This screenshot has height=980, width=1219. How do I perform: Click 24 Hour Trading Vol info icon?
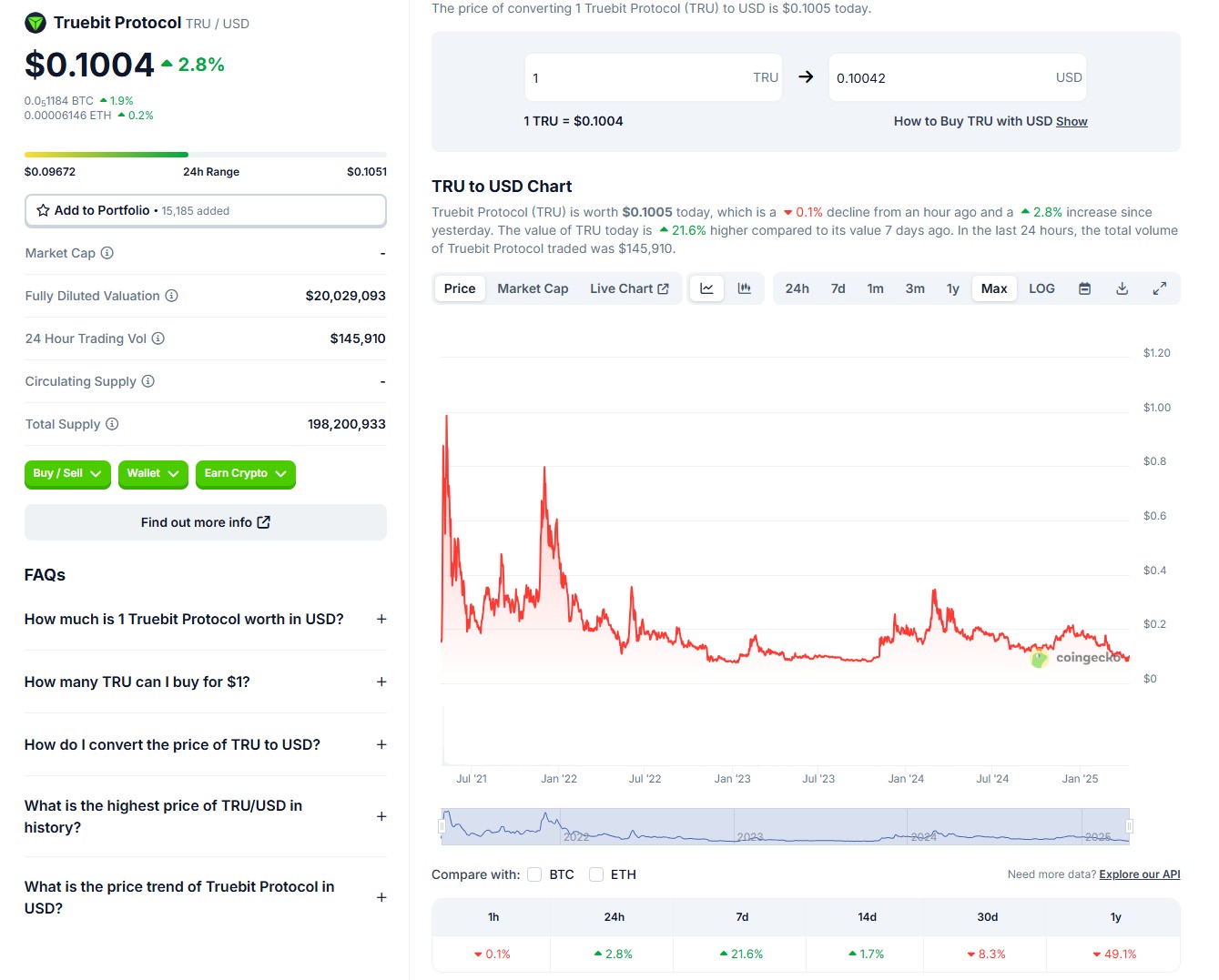click(x=158, y=338)
